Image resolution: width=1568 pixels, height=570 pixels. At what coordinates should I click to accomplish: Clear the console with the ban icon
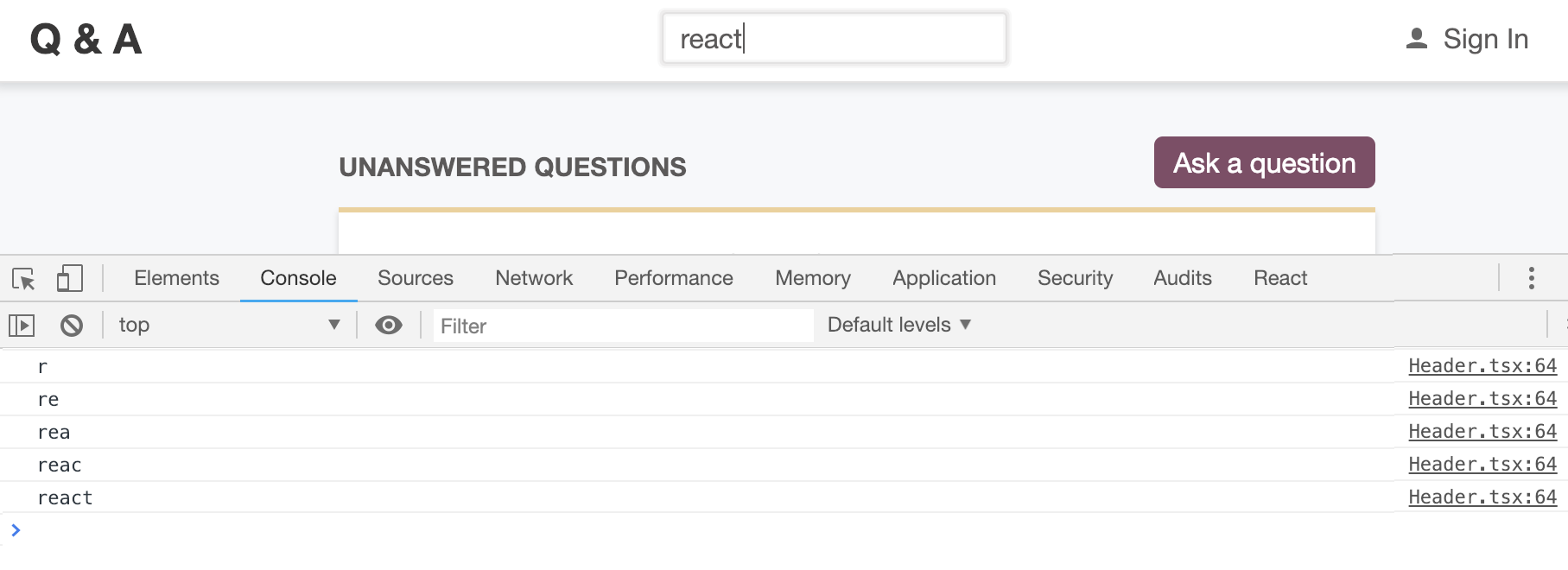72,326
